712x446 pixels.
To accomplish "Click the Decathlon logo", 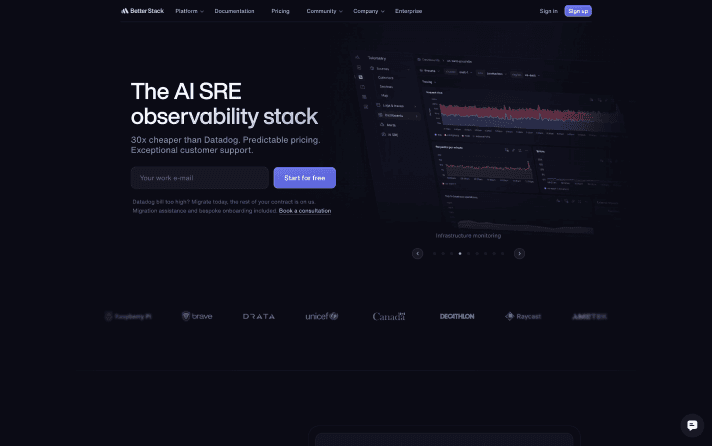I will click(457, 316).
